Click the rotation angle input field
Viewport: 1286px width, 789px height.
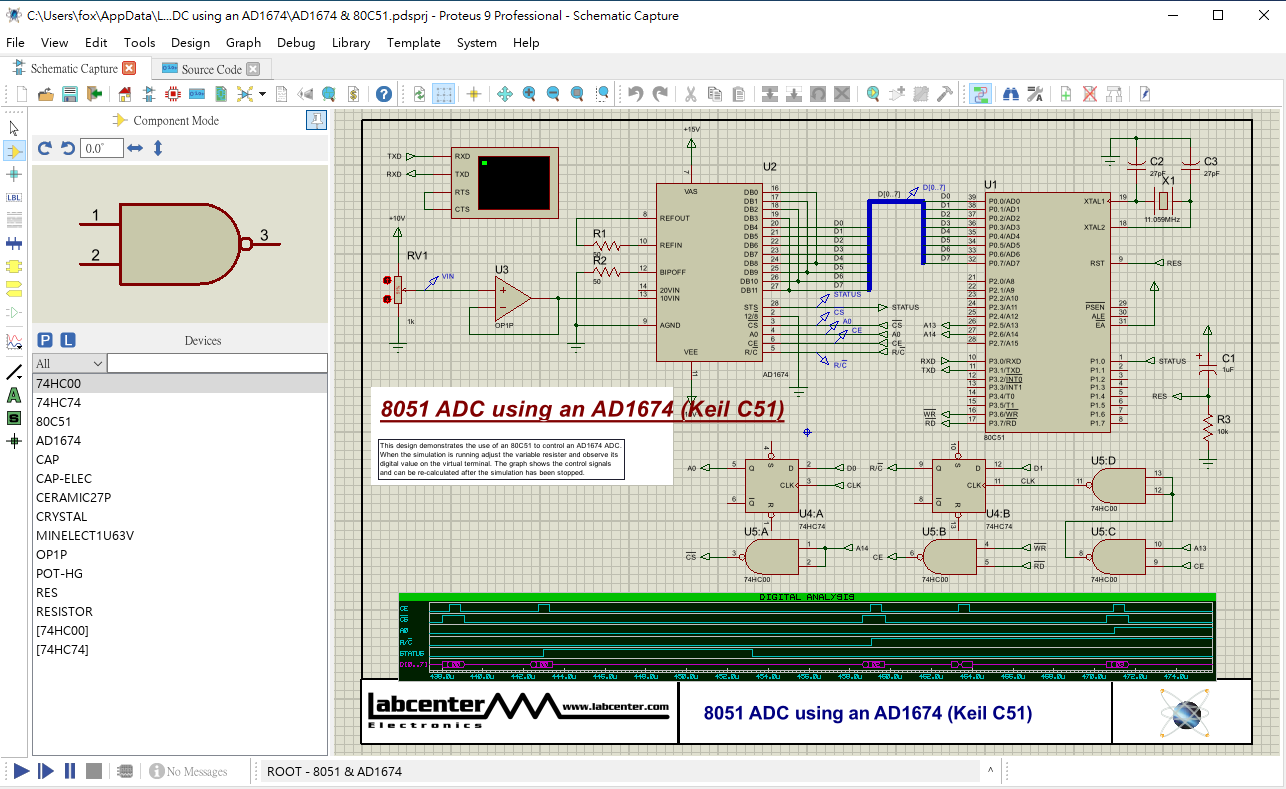tap(102, 148)
